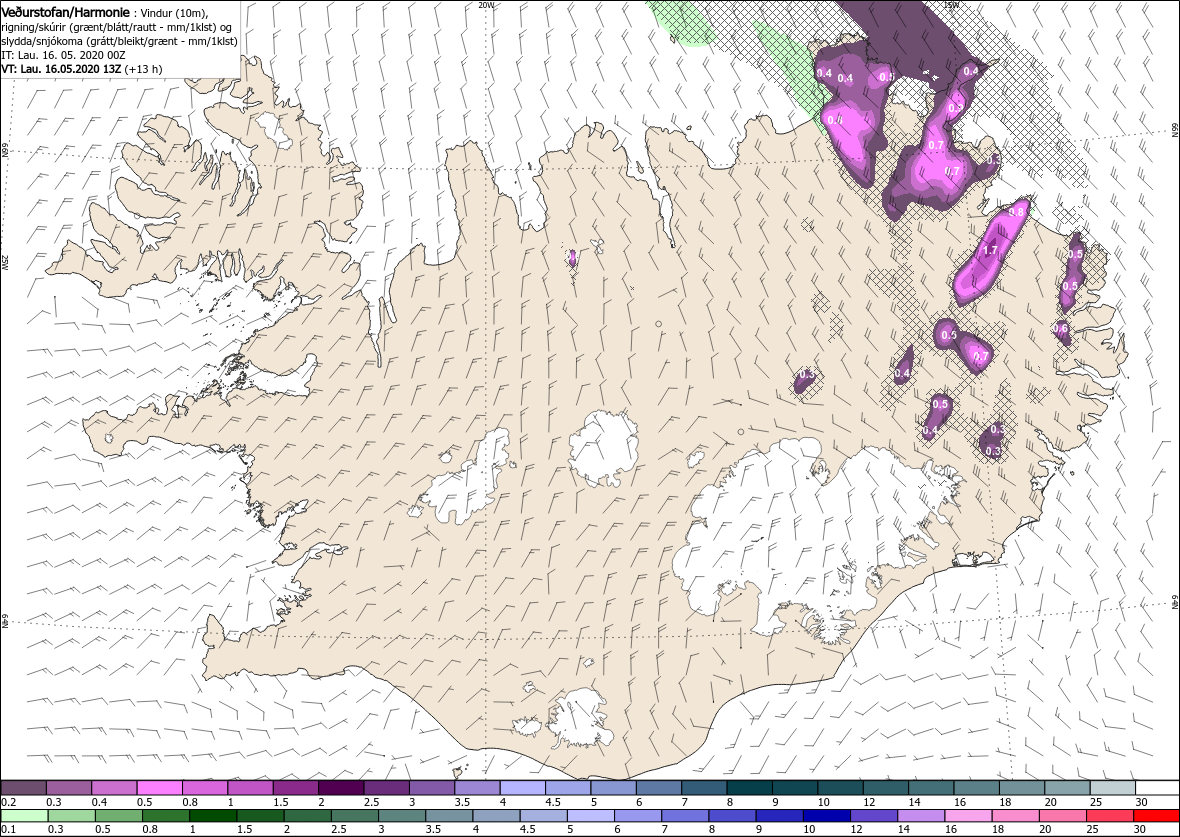Click the 1.5 label in top legend row
The height and width of the screenshot is (837, 1180).
coord(280,802)
